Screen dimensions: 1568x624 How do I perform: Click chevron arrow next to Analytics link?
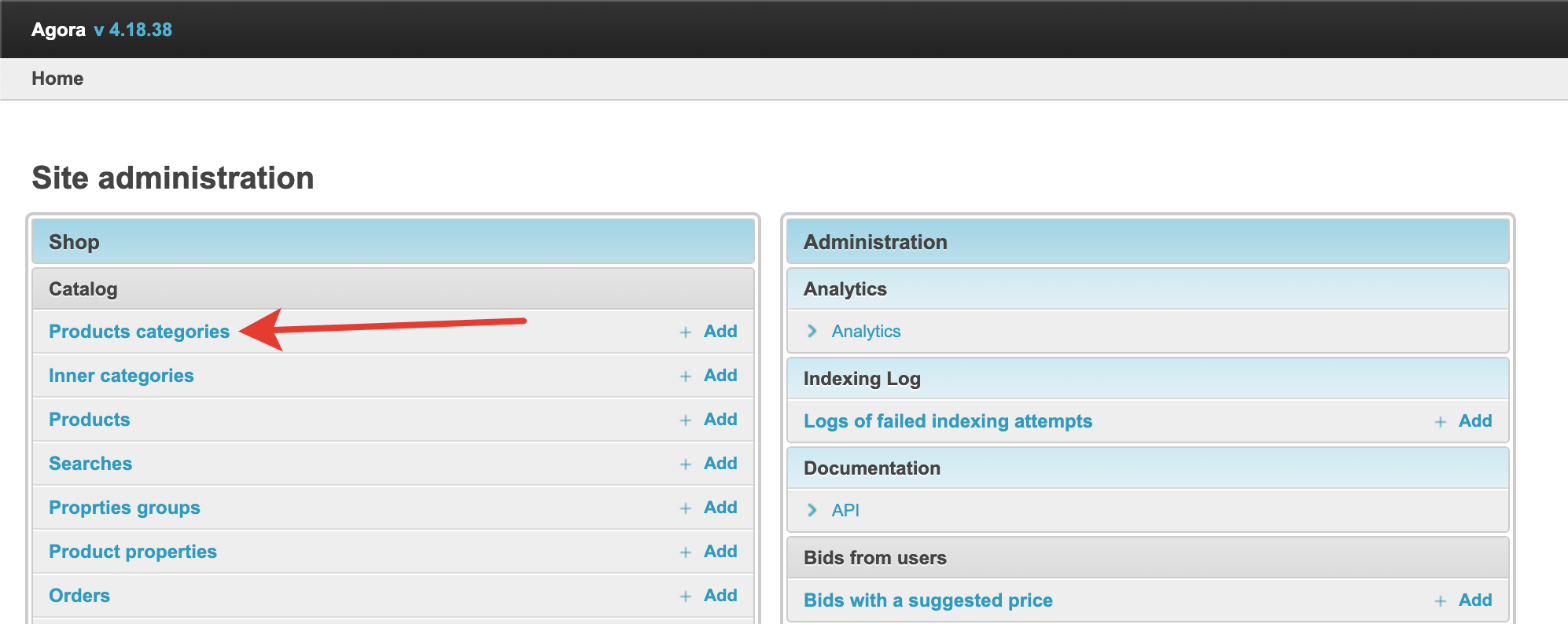point(812,332)
